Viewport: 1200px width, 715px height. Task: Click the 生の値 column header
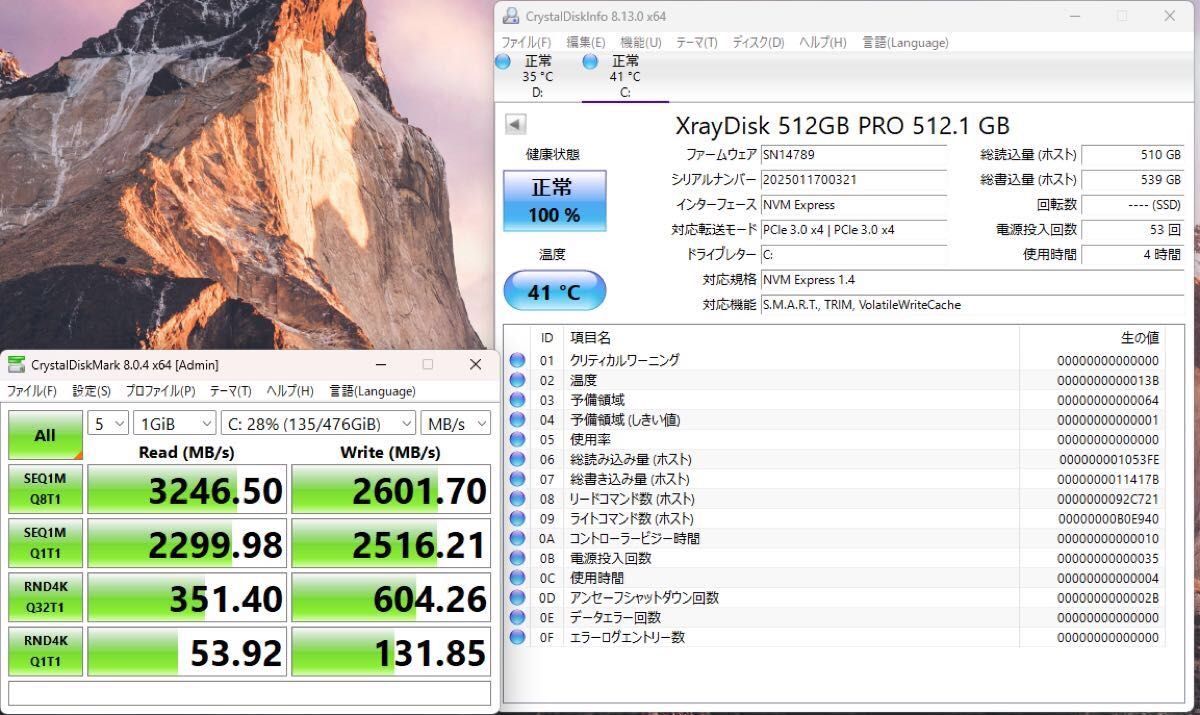(x=1092, y=338)
